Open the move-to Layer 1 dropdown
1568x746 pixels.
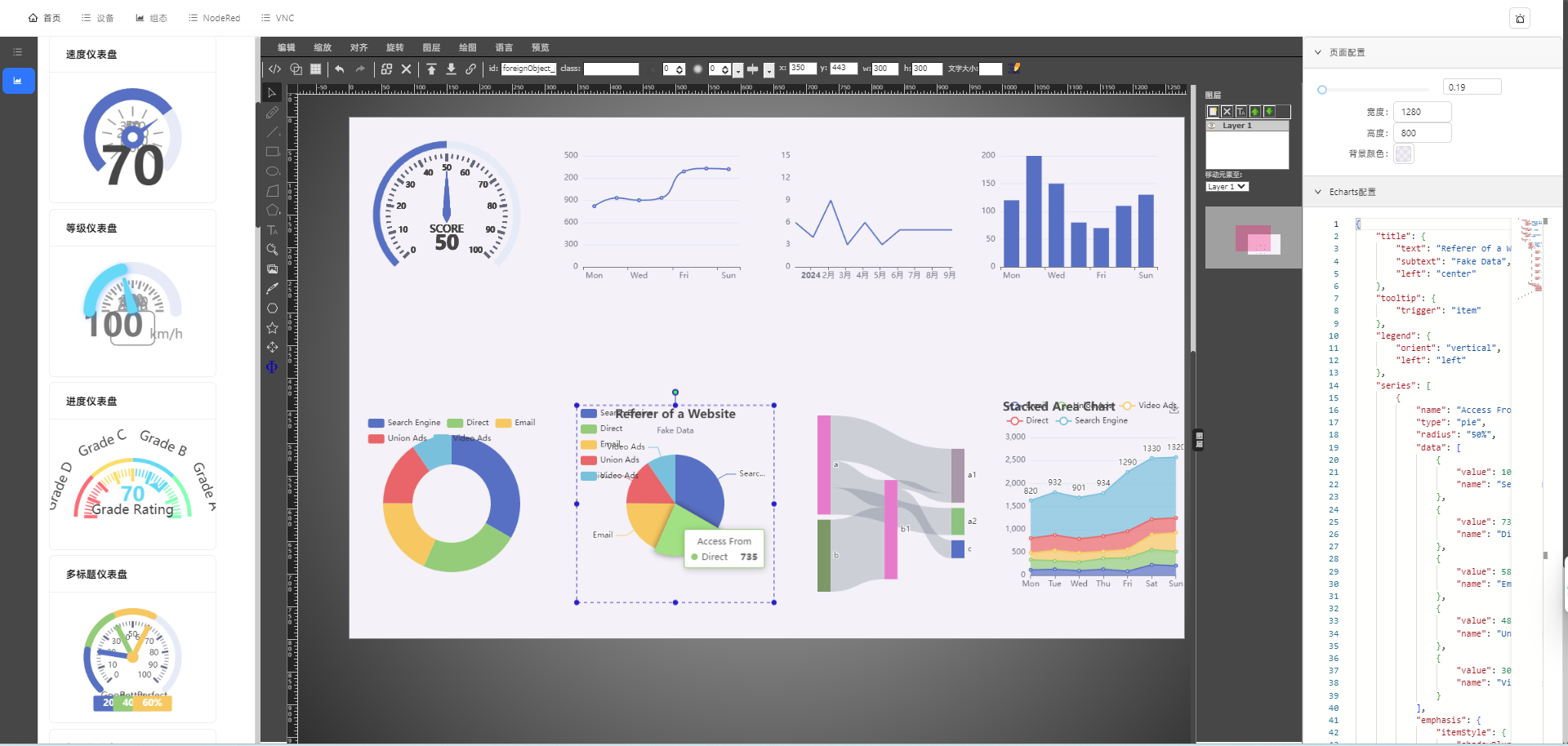point(1227,187)
